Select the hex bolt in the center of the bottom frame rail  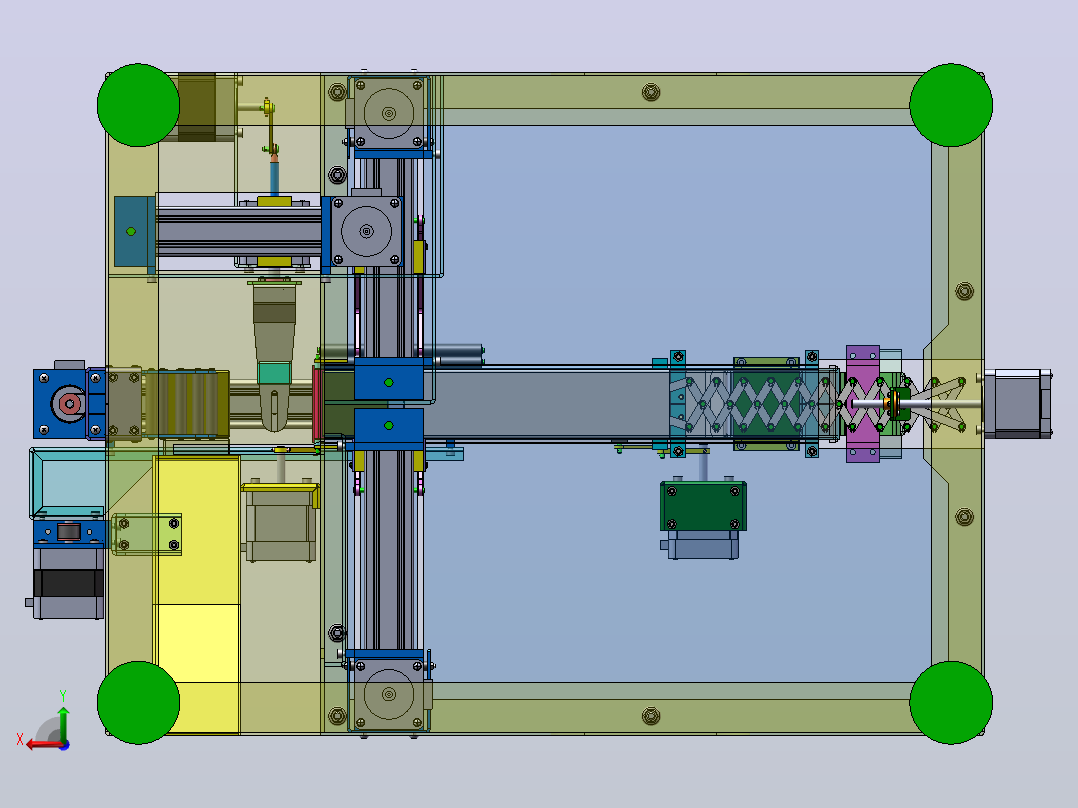click(651, 717)
